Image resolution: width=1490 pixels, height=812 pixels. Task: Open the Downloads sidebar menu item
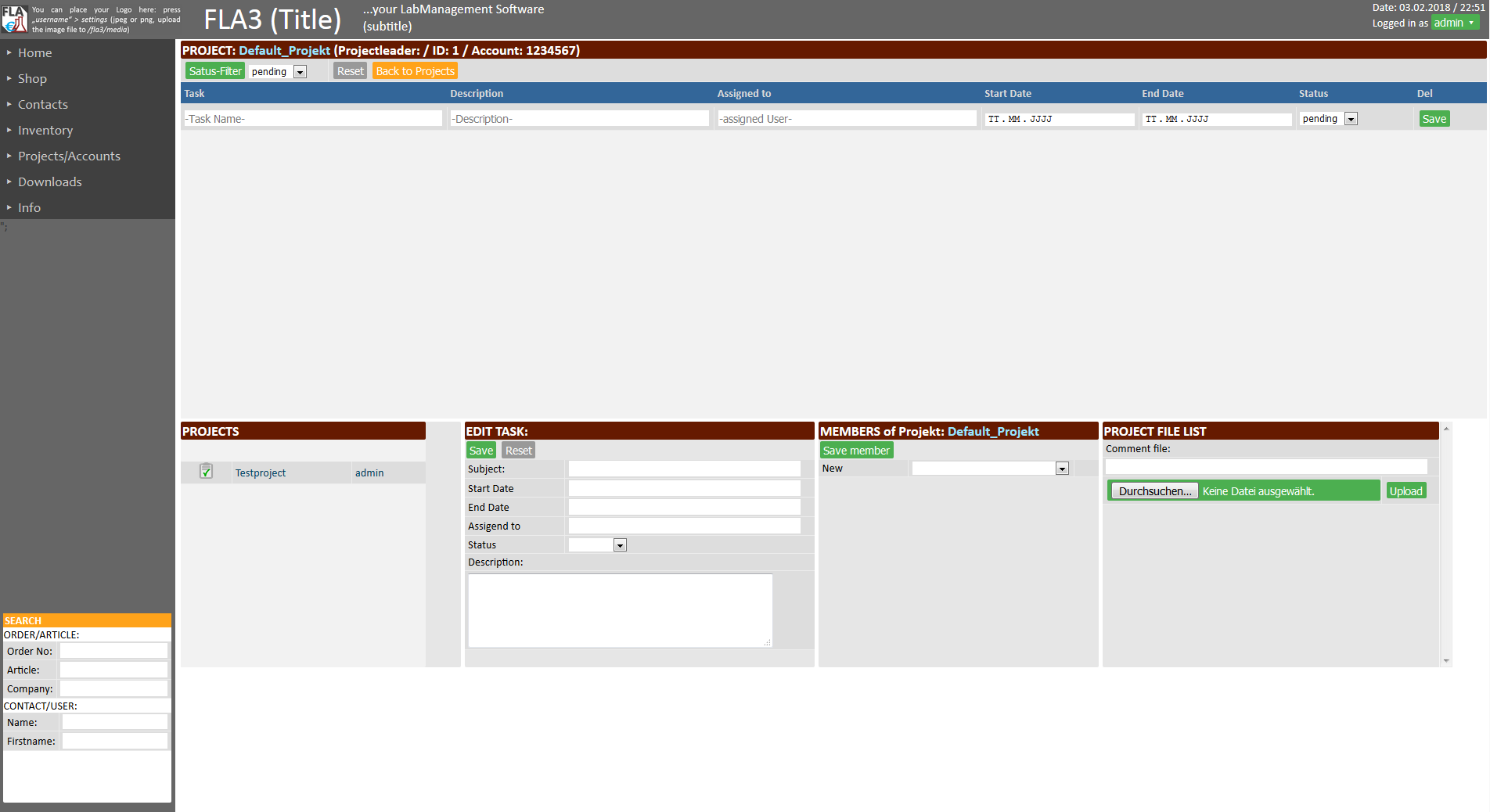point(50,181)
